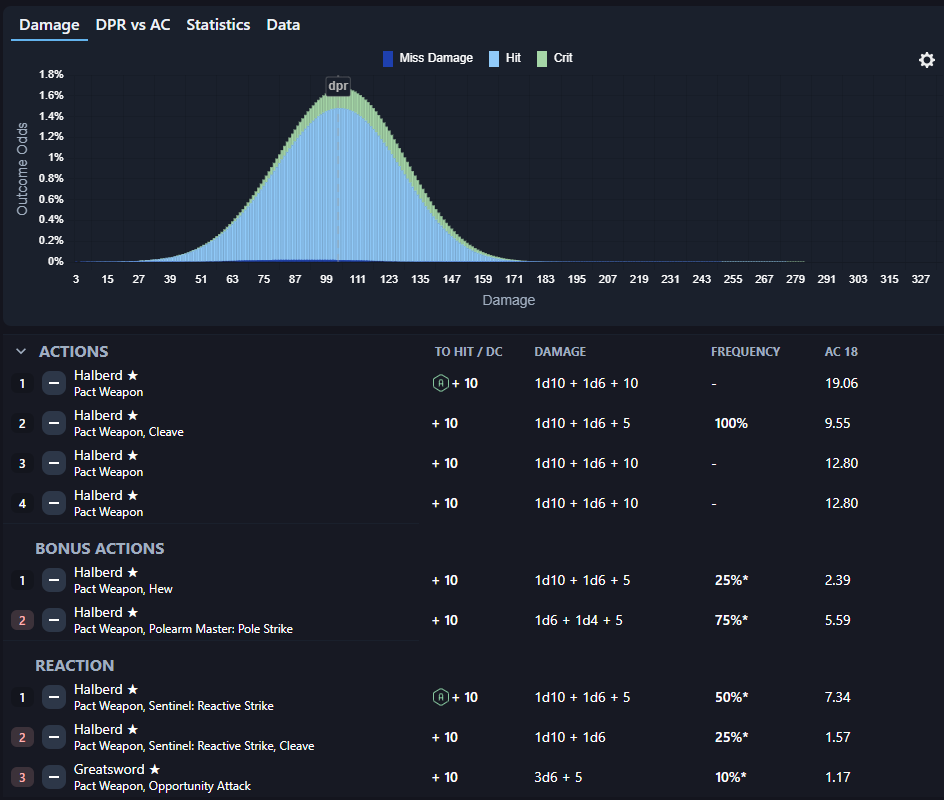Click the AC 18 column header
Screen dimensions: 944x800
[x=841, y=352]
